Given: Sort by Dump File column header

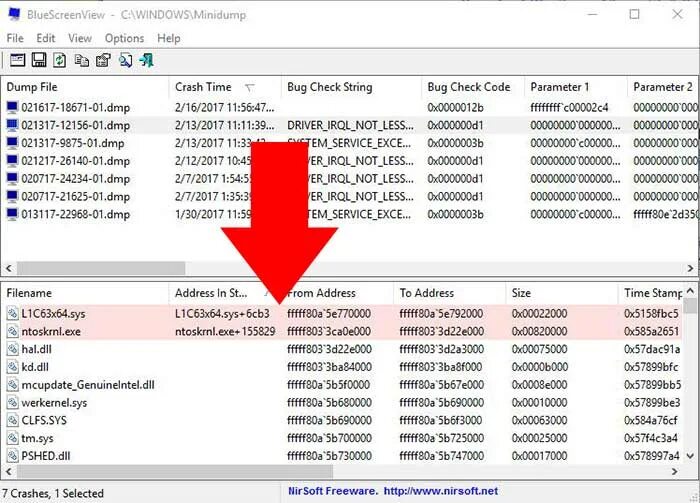Looking at the screenshot, I should 85,87.
